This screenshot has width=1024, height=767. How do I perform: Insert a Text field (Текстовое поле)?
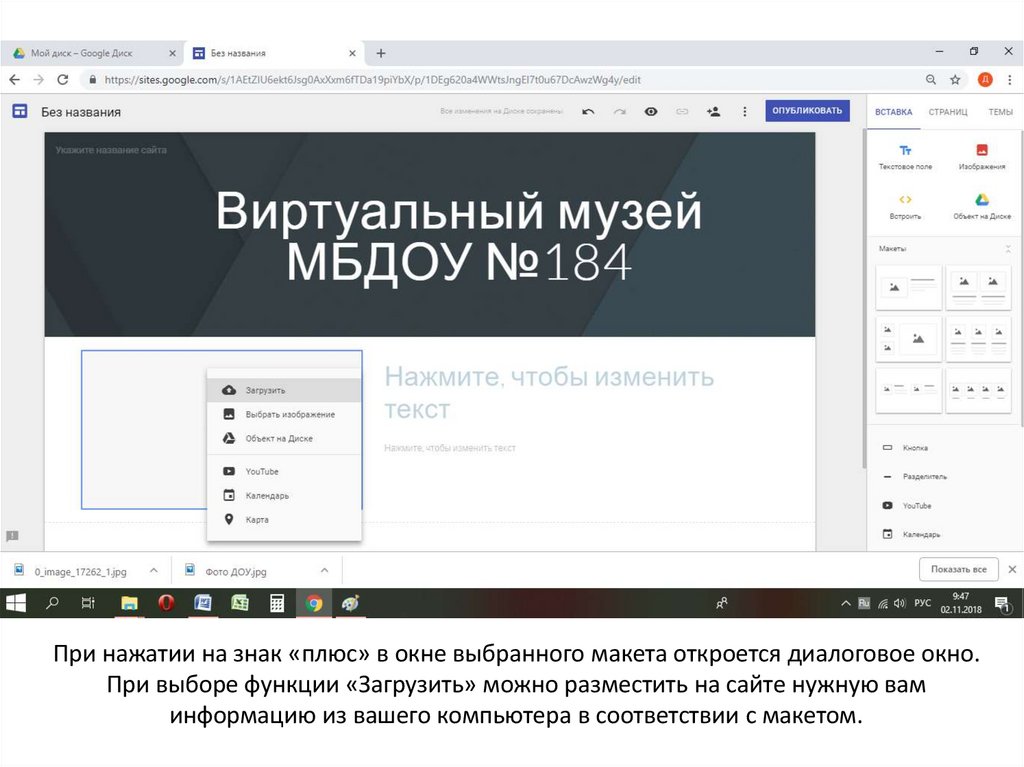[905, 157]
